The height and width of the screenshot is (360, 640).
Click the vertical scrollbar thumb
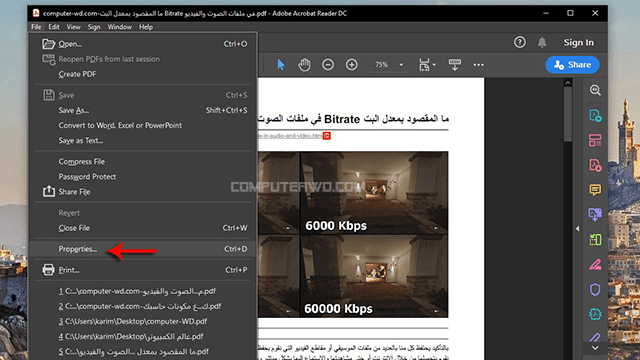click(x=567, y=114)
